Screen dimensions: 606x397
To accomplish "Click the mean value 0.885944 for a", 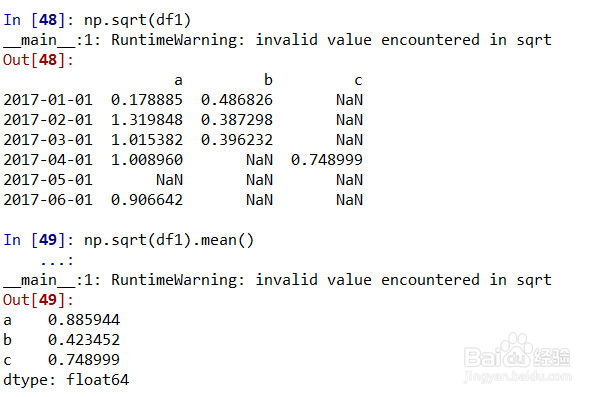I will (x=84, y=320).
